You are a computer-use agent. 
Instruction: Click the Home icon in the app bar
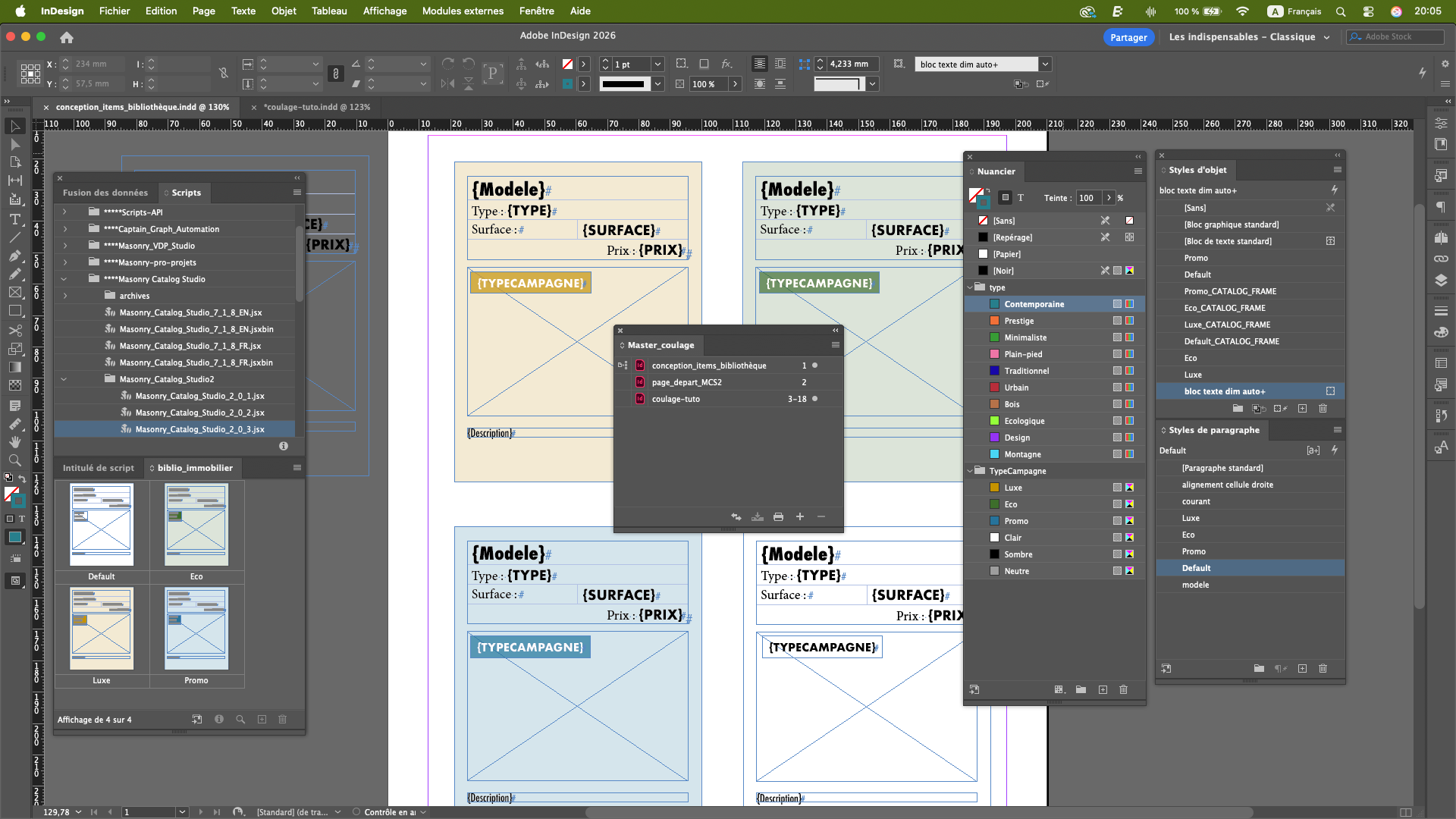coord(67,37)
